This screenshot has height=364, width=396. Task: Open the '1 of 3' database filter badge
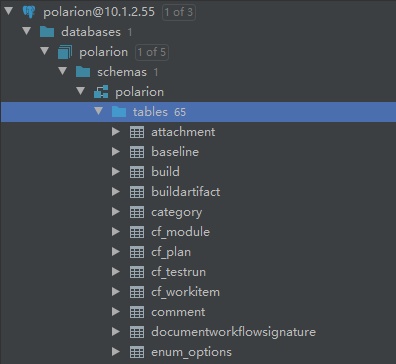point(179,12)
